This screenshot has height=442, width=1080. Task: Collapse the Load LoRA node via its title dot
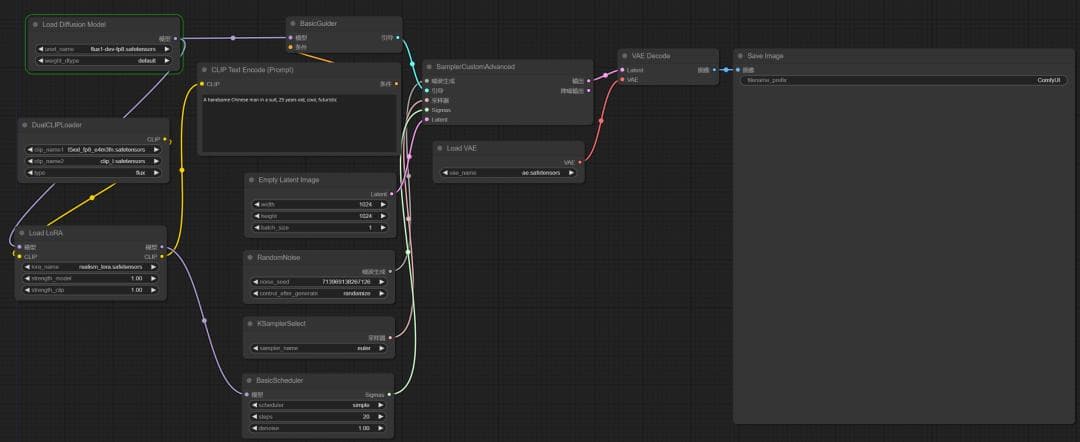click(21, 233)
